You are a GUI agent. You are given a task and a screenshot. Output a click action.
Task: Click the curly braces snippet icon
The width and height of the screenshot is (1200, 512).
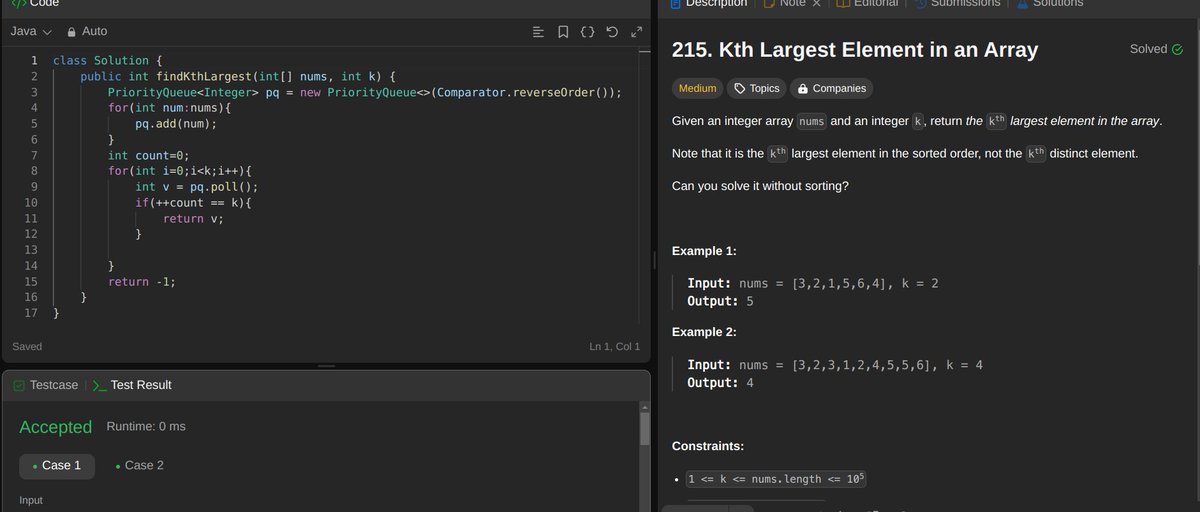pos(588,32)
